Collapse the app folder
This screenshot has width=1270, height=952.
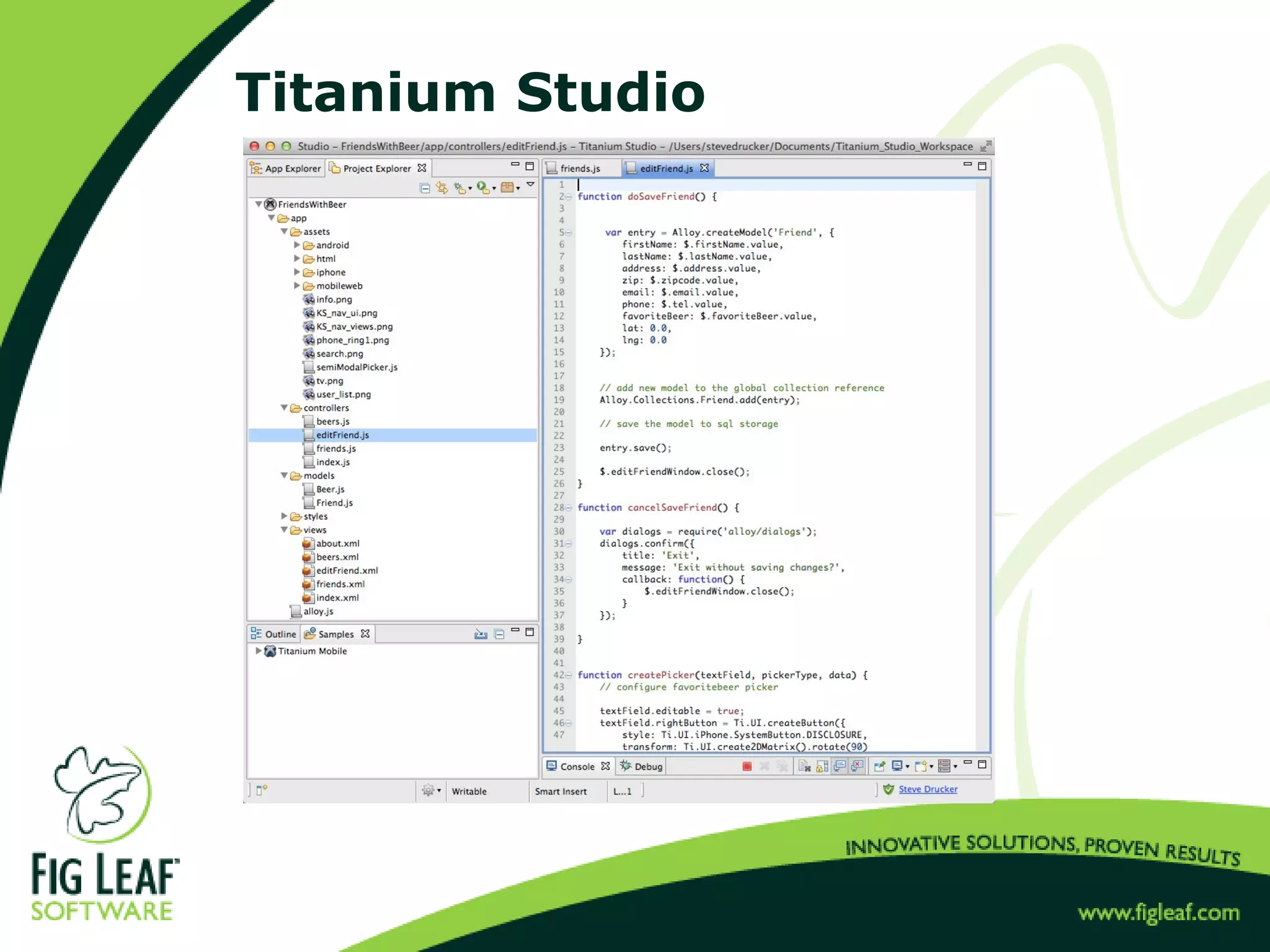tap(272, 218)
